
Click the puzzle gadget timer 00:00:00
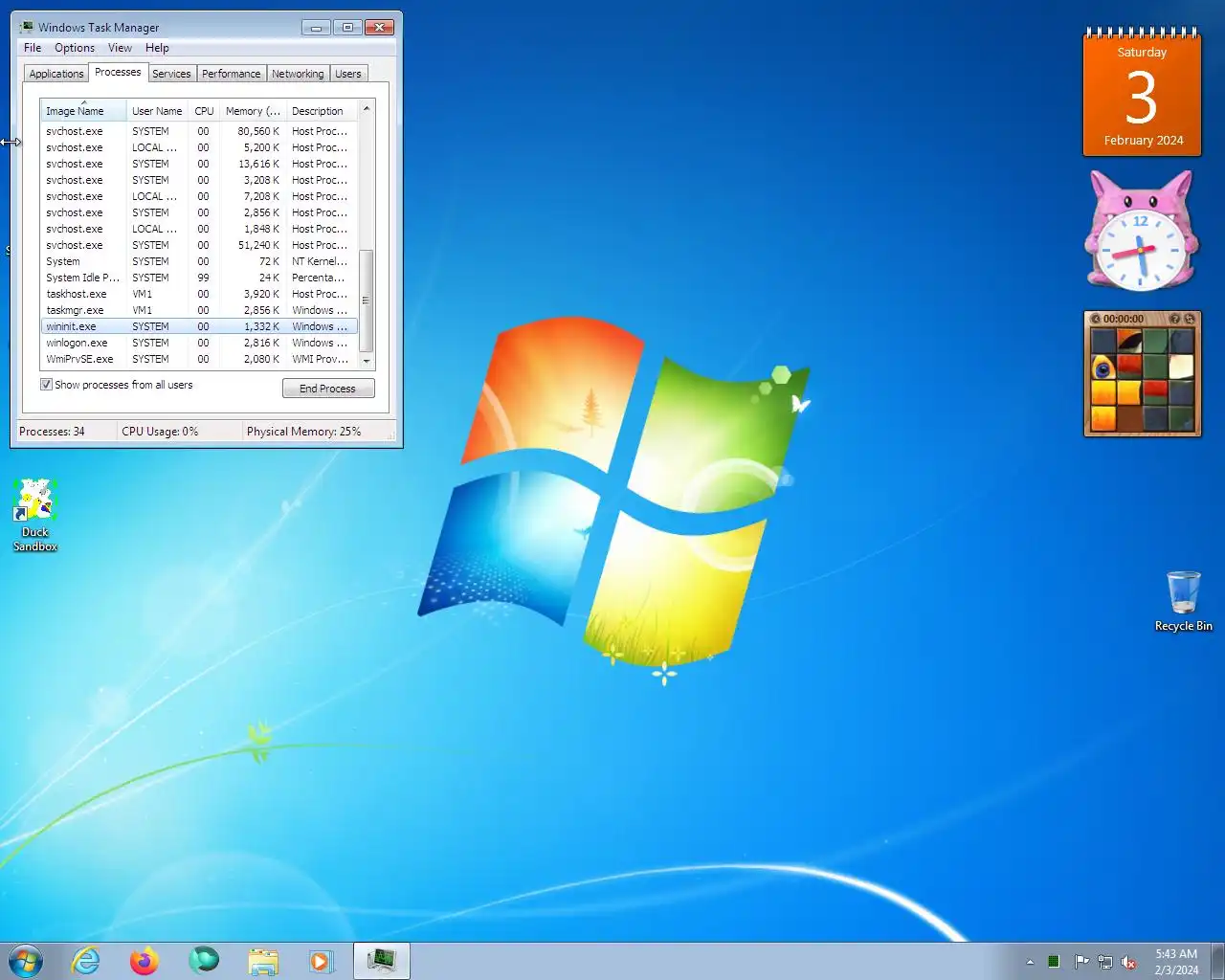pos(1124,319)
